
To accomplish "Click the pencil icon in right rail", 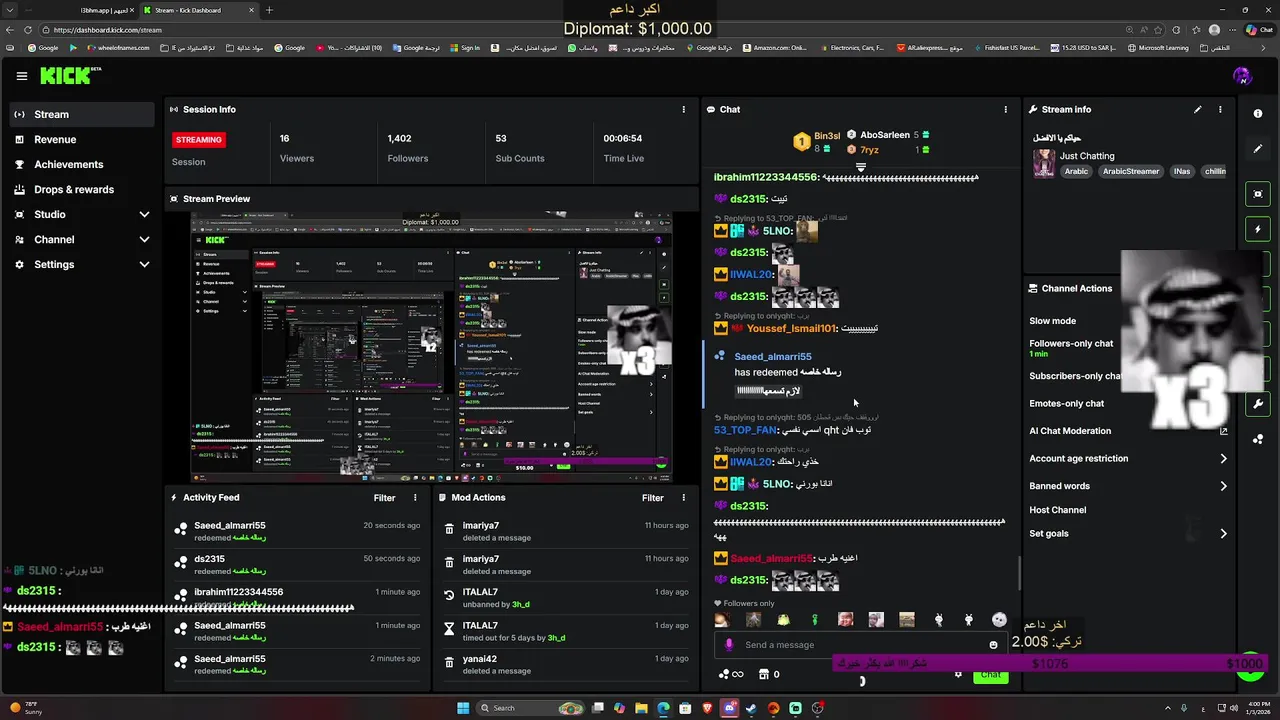I will pos(1258,149).
